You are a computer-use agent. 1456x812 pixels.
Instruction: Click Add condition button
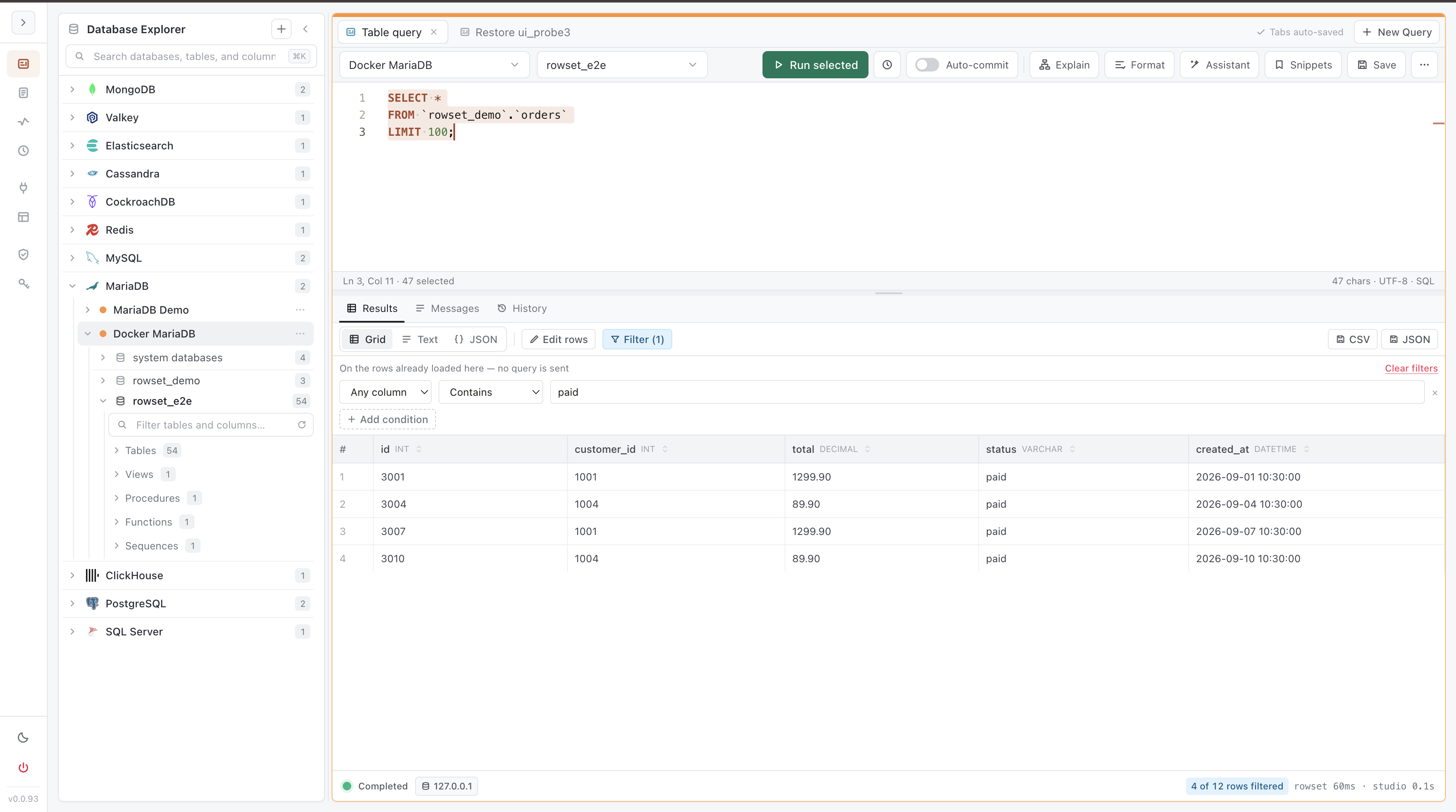387,419
